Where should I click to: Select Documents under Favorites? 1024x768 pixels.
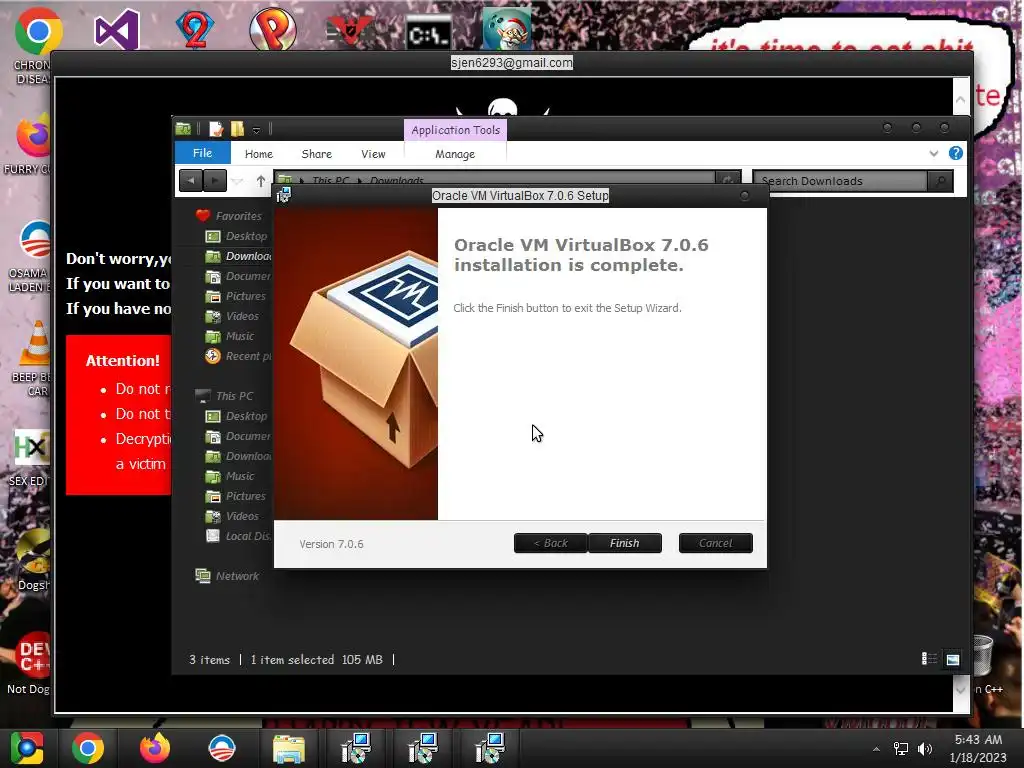click(238, 276)
